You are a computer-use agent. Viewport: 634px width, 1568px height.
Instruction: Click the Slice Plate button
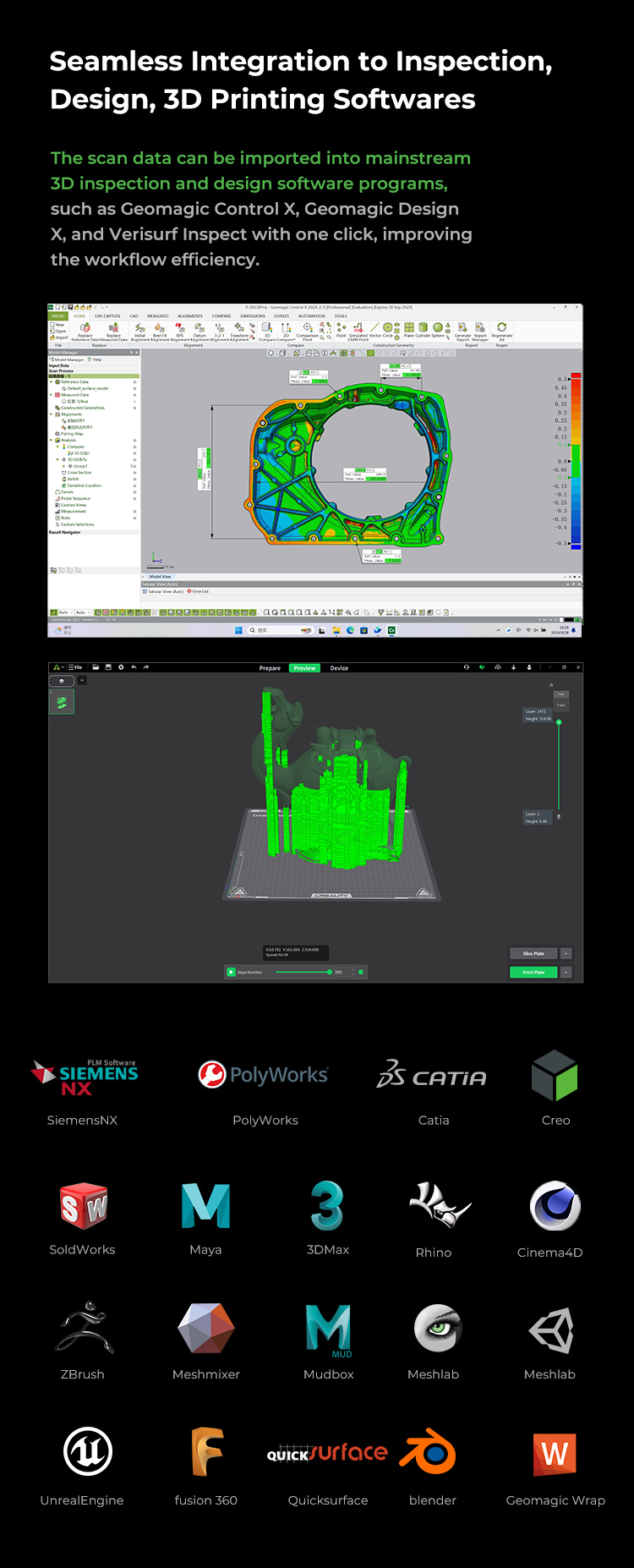(533, 953)
